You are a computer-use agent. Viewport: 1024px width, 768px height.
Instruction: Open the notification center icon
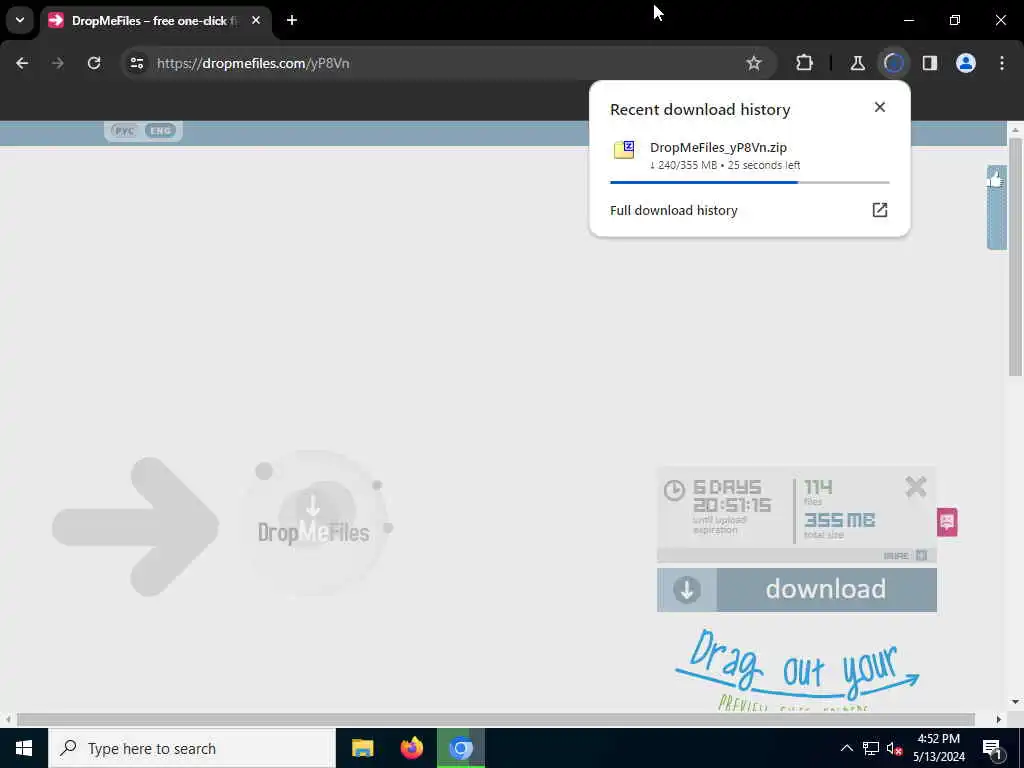pyautogui.click(x=993, y=748)
